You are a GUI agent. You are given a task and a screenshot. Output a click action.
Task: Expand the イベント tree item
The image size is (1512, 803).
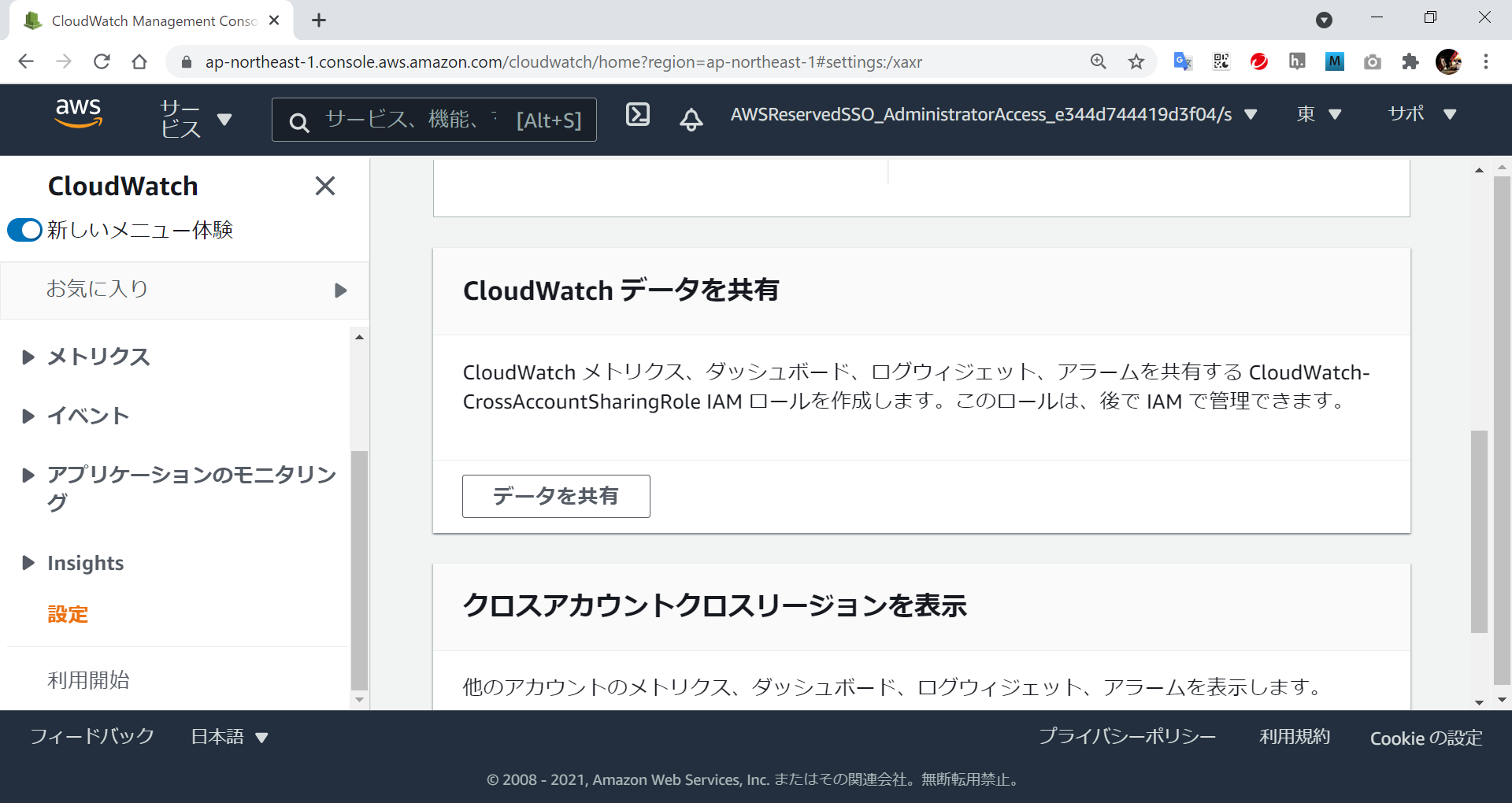(x=28, y=416)
